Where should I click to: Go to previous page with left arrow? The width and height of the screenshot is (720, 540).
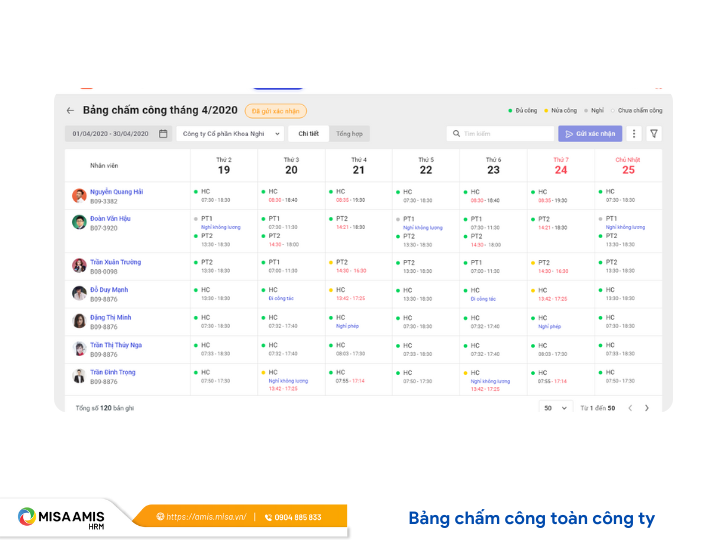pyautogui.click(x=628, y=408)
